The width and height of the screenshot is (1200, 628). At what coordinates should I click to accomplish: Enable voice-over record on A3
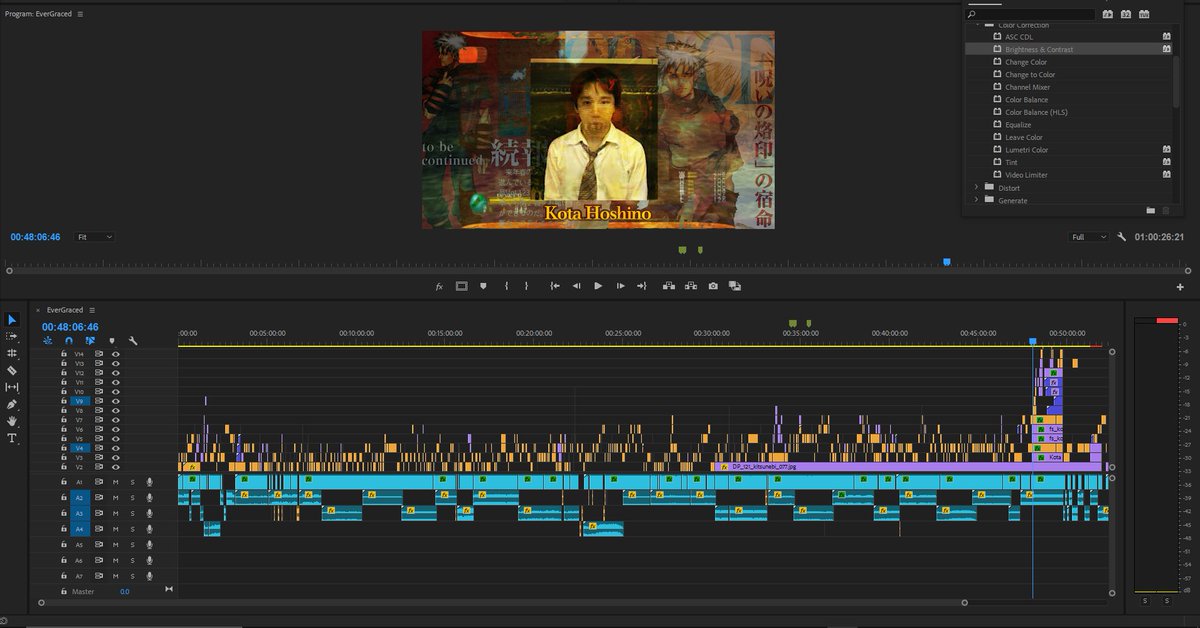pyautogui.click(x=148, y=513)
